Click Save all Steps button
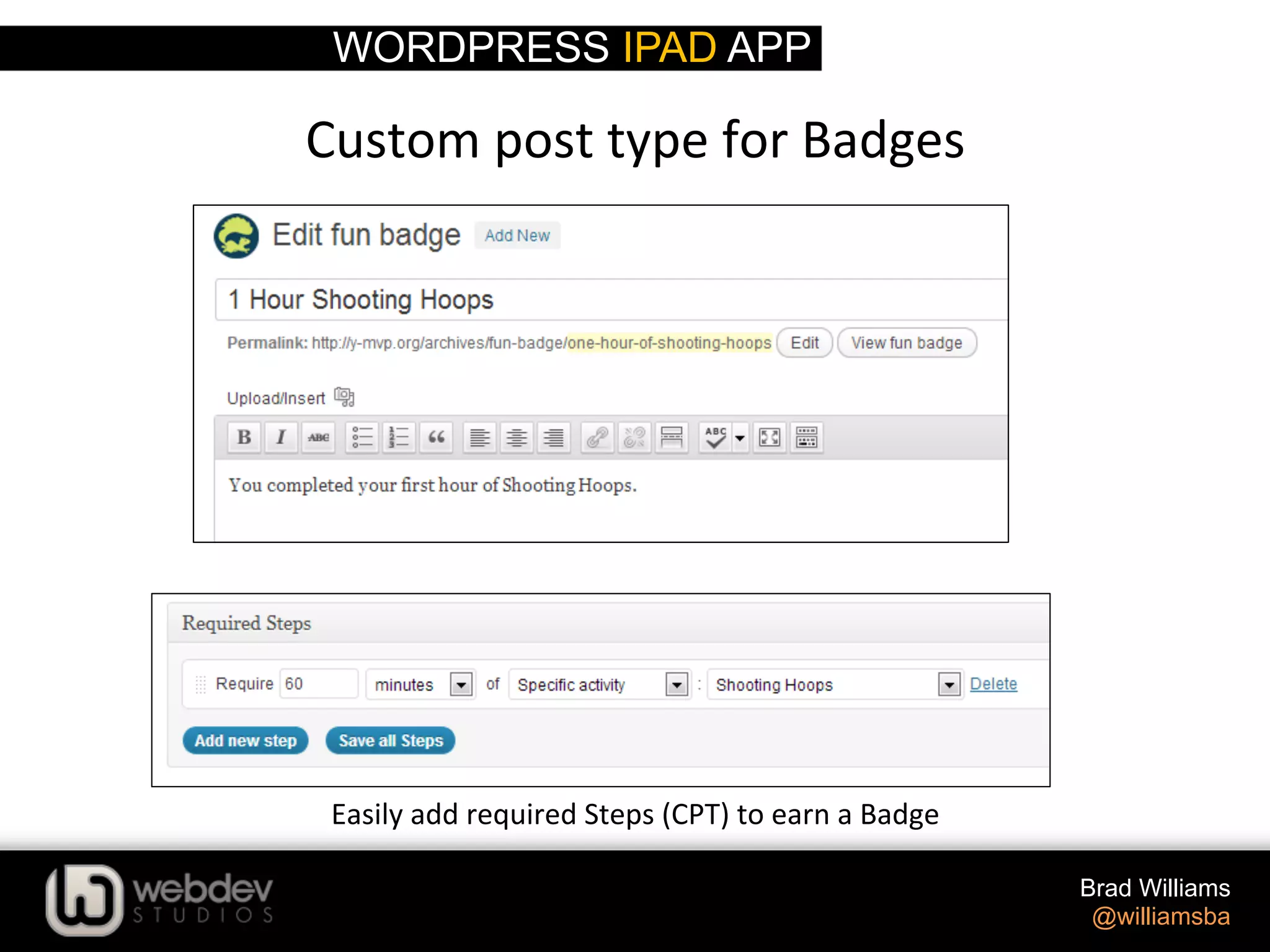 pyautogui.click(x=391, y=741)
